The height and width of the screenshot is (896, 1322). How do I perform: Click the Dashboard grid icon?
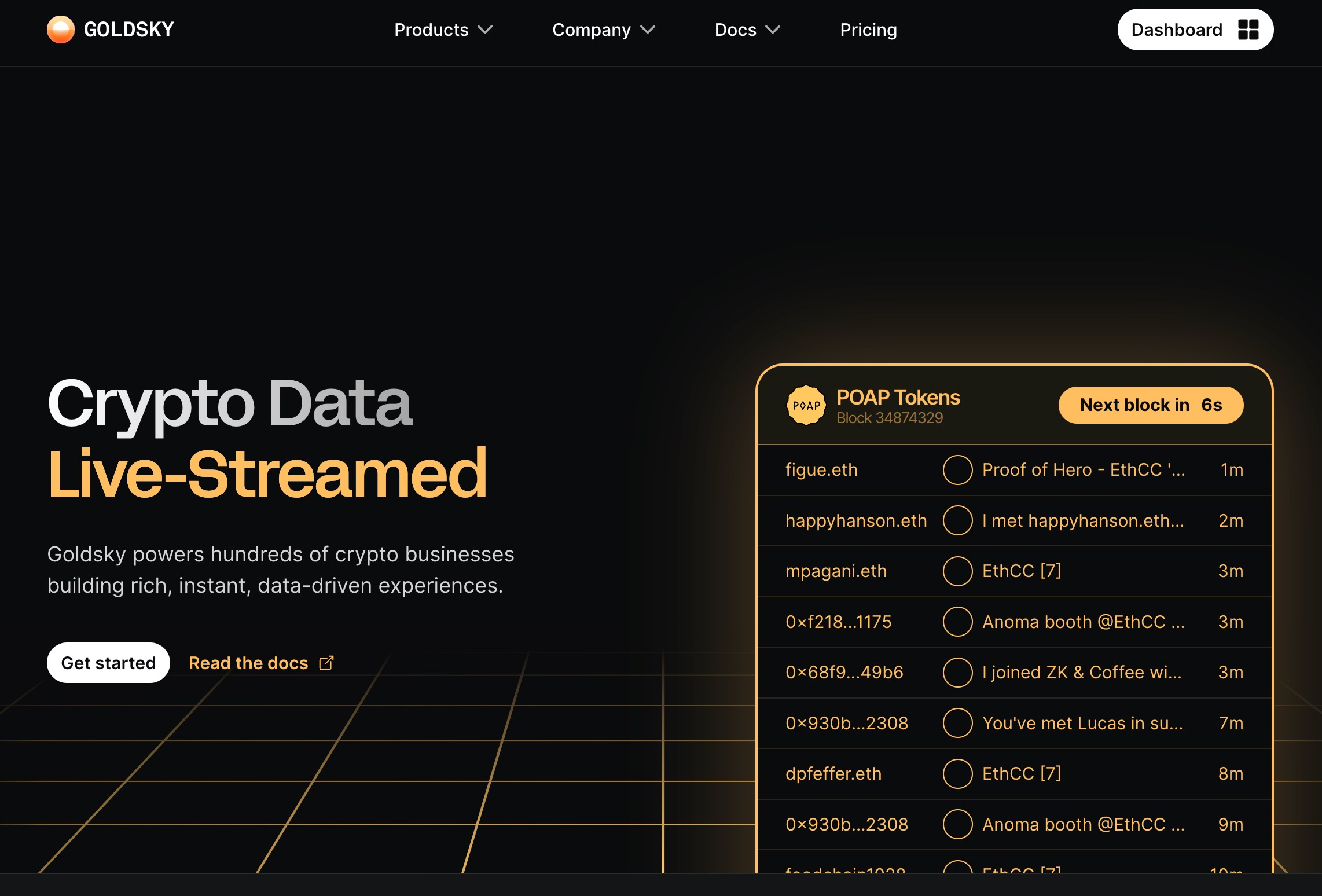[x=1248, y=30]
